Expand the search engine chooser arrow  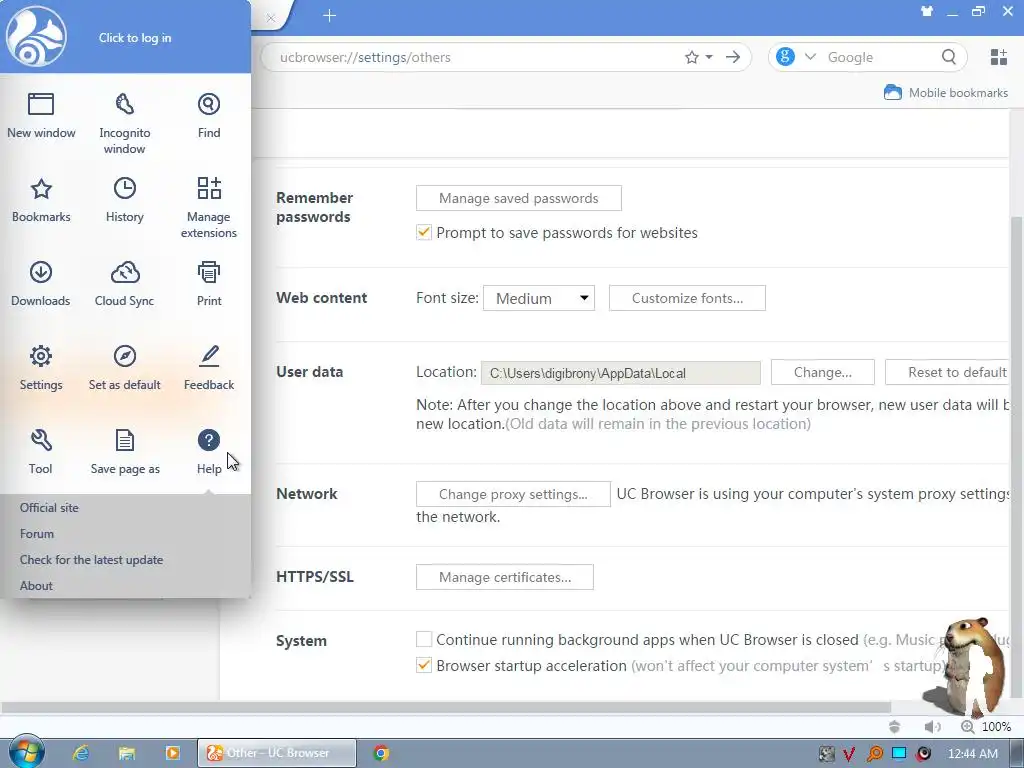[810, 57]
